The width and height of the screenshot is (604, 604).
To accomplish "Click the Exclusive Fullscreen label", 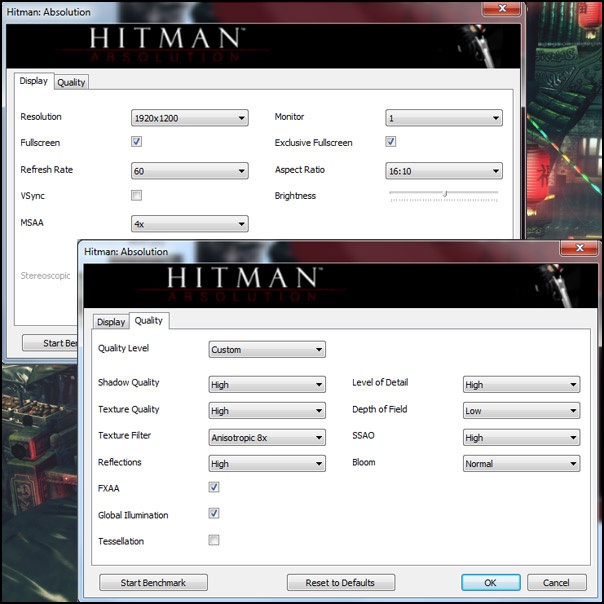I will (x=314, y=143).
